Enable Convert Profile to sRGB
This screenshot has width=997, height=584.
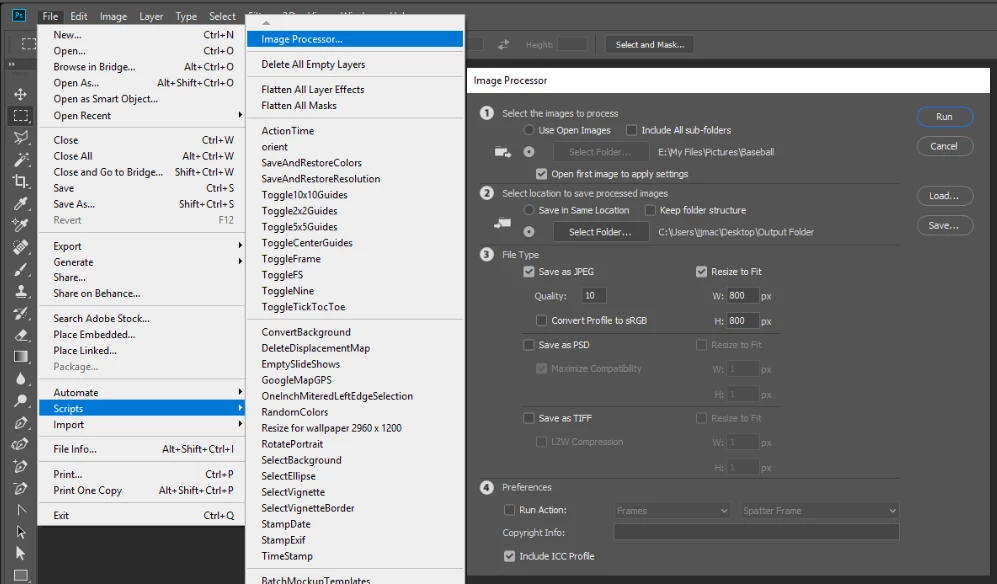click(x=541, y=321)
